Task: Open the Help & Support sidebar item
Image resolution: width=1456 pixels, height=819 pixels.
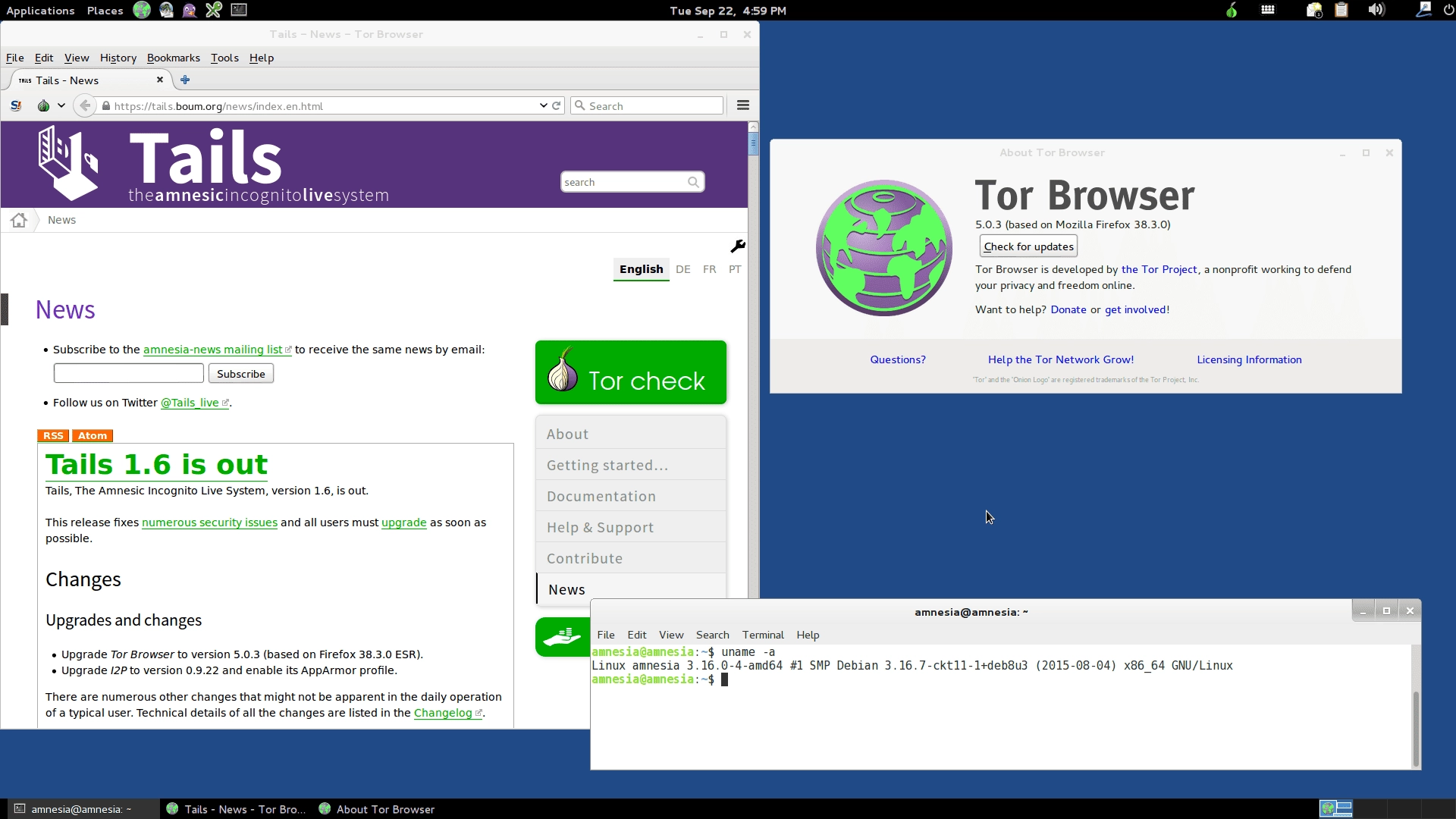Action: [631, 527]
